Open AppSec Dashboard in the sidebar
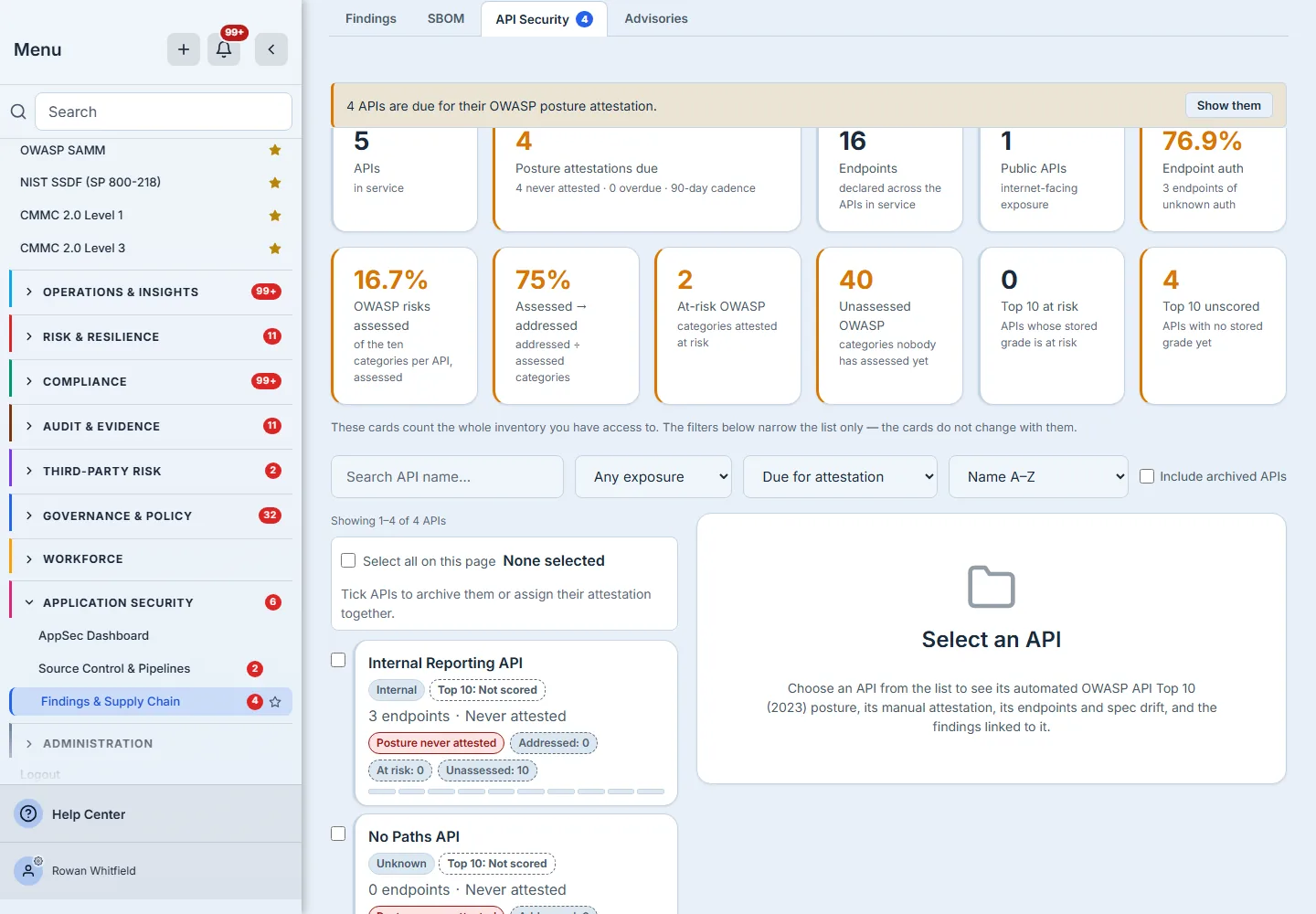This screenshot has width=1316, height=914. pyautogui.click(x=93, y=636)
